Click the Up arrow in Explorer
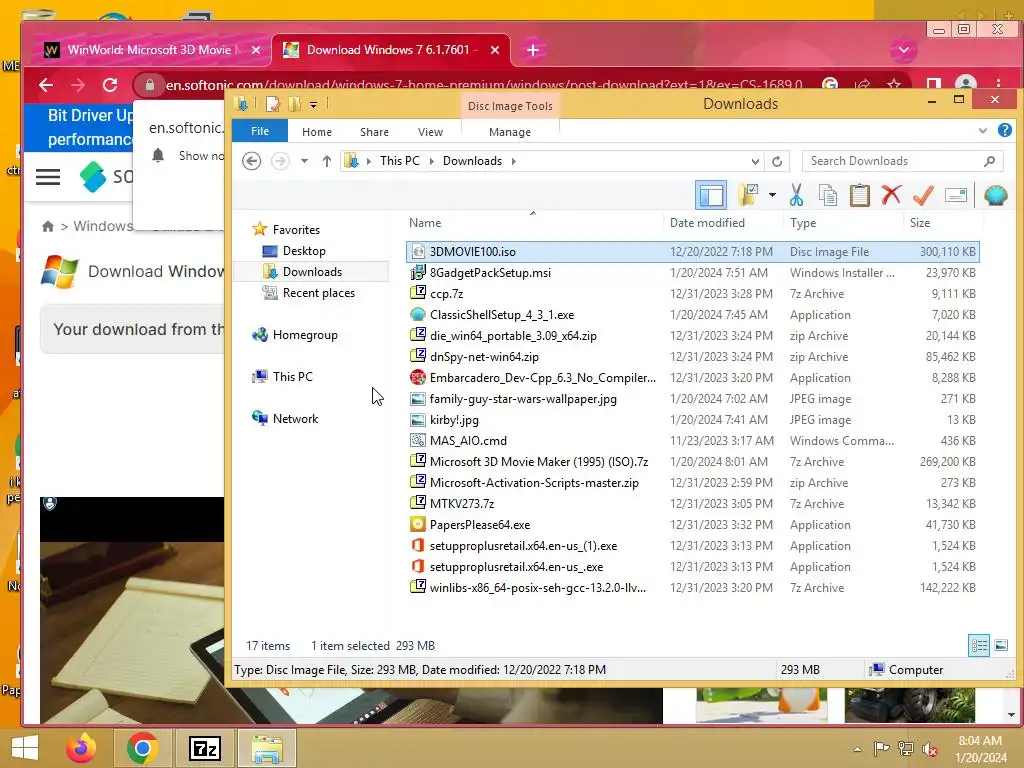This screenshot has width=1024, height=768. [327, 161]
